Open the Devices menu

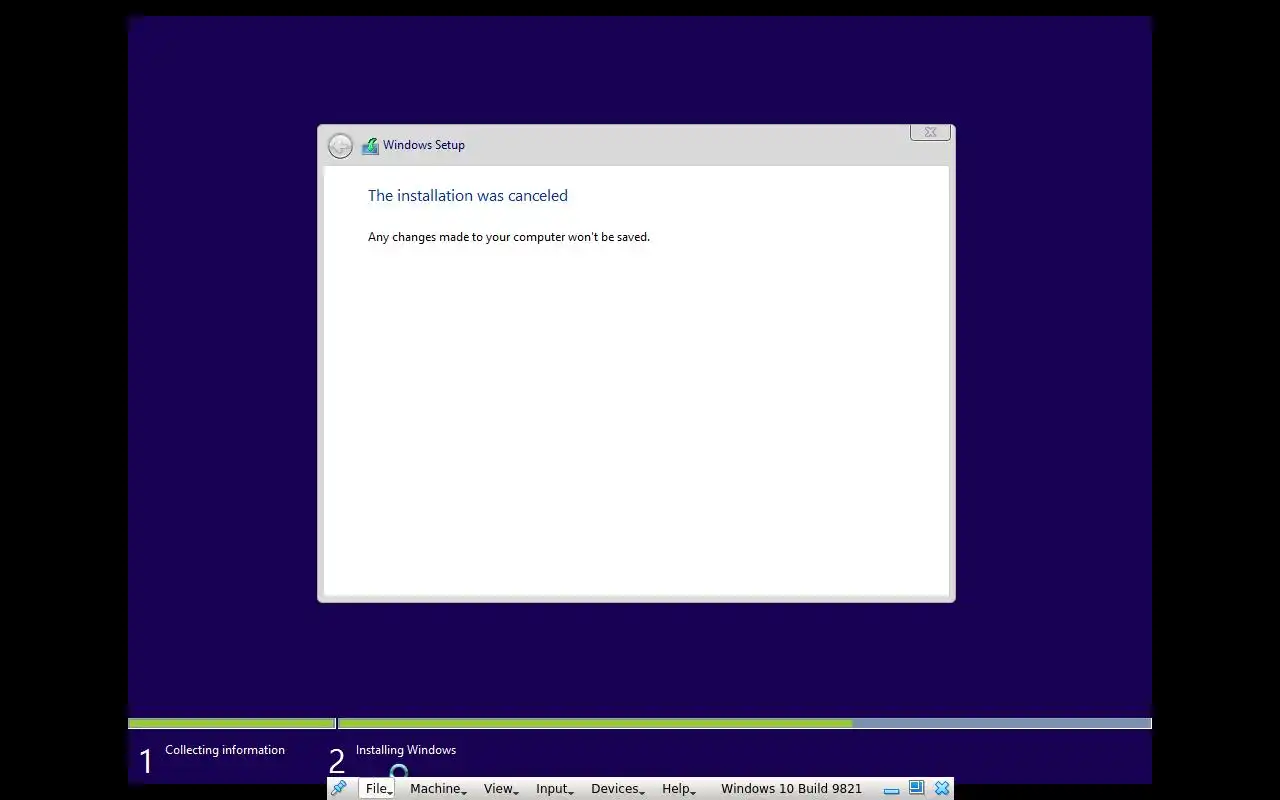617,788
